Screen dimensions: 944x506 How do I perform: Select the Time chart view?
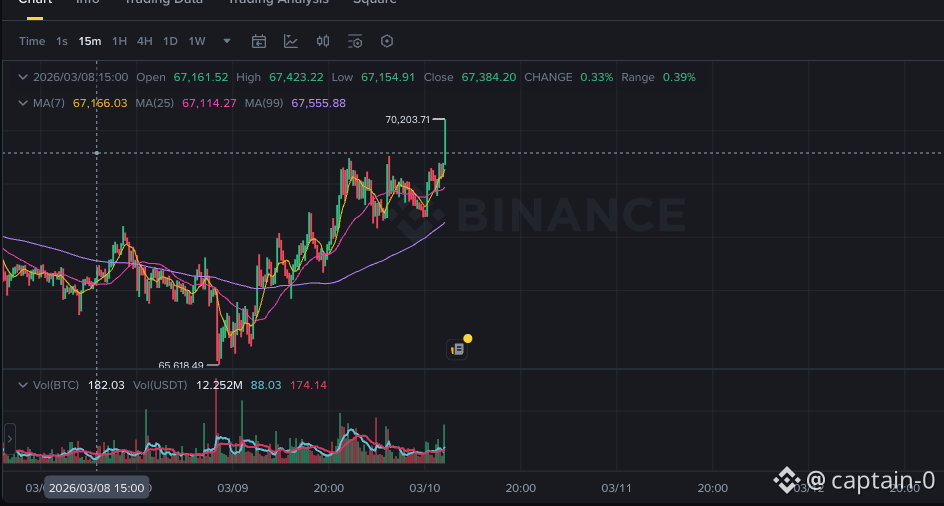coord(32,41)
